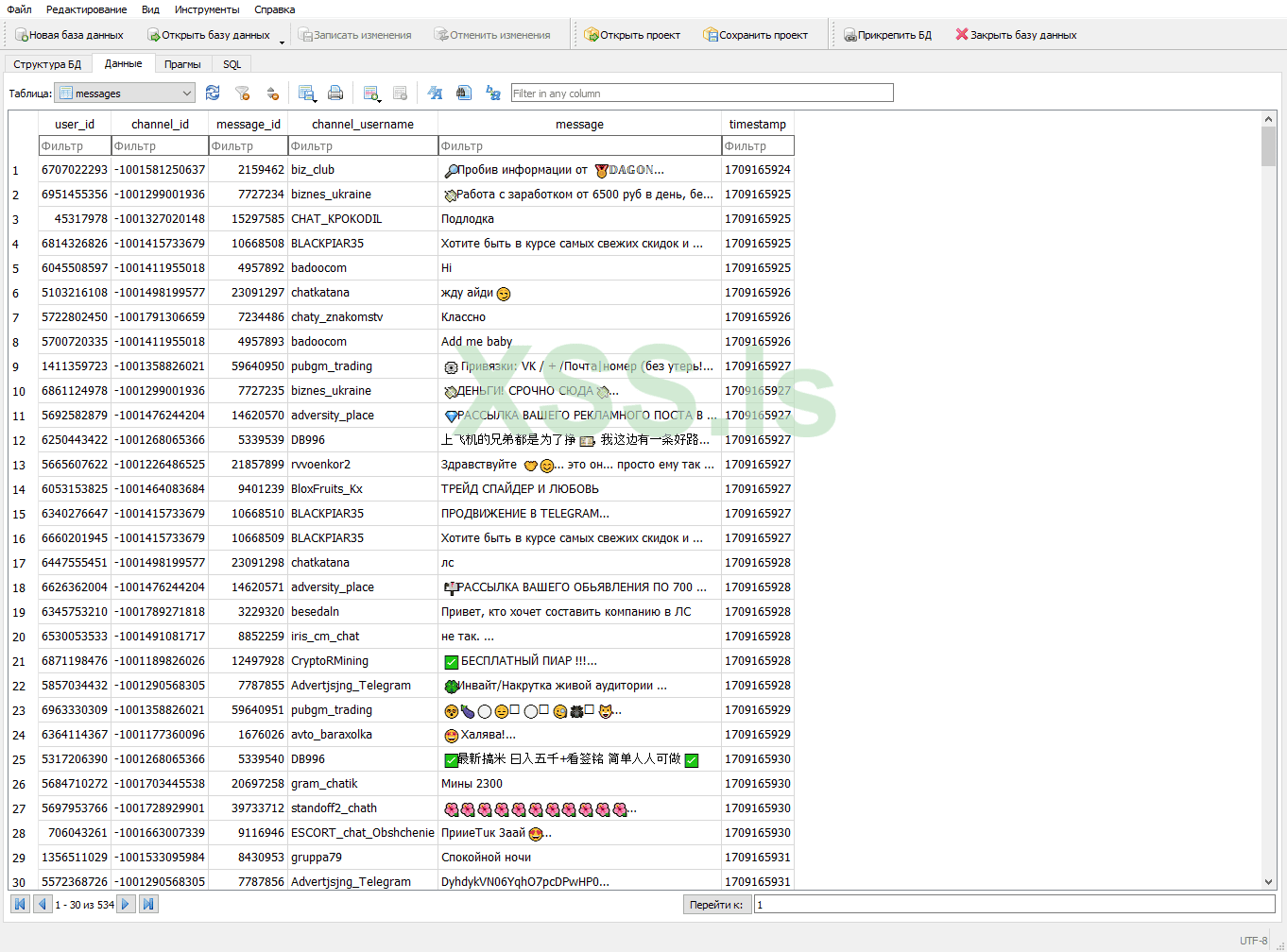Clear all filters using the funnel icon
This screenshot has height=952, width=1287.
pyautogui.click(x=243, y=93)
